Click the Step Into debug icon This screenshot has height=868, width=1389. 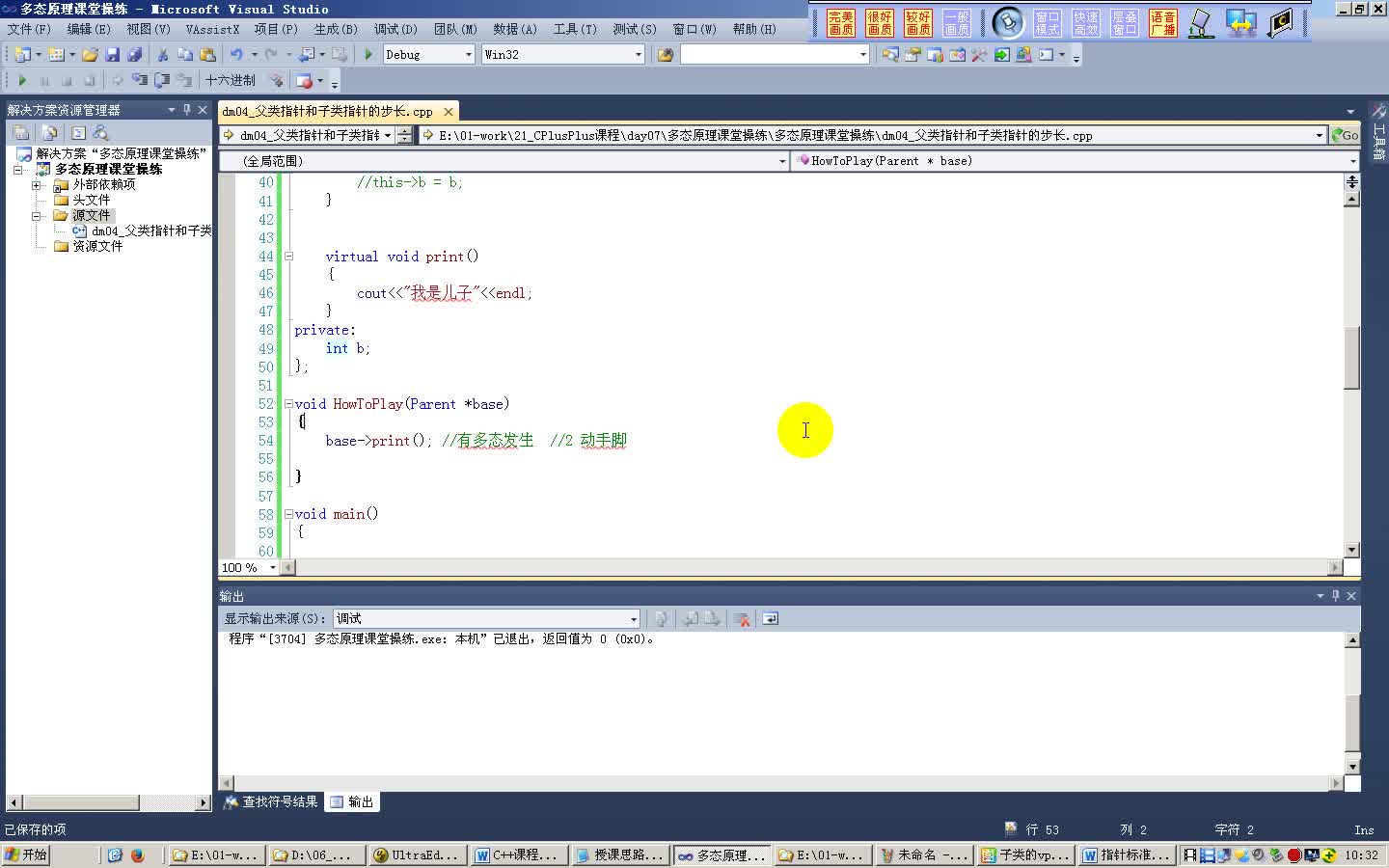pyautogui.click(x=139, y=80)
